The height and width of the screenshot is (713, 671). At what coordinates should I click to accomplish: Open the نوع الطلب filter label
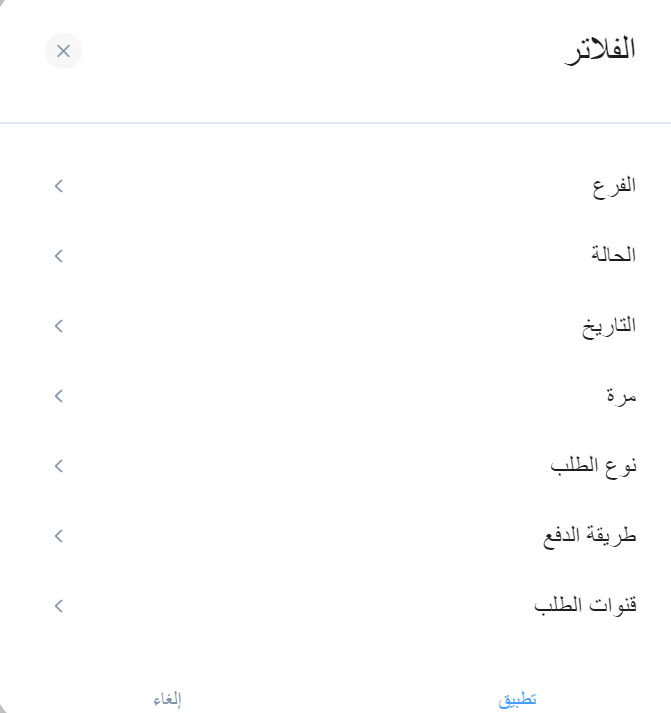pyautogui.click(x=594, y=466)
